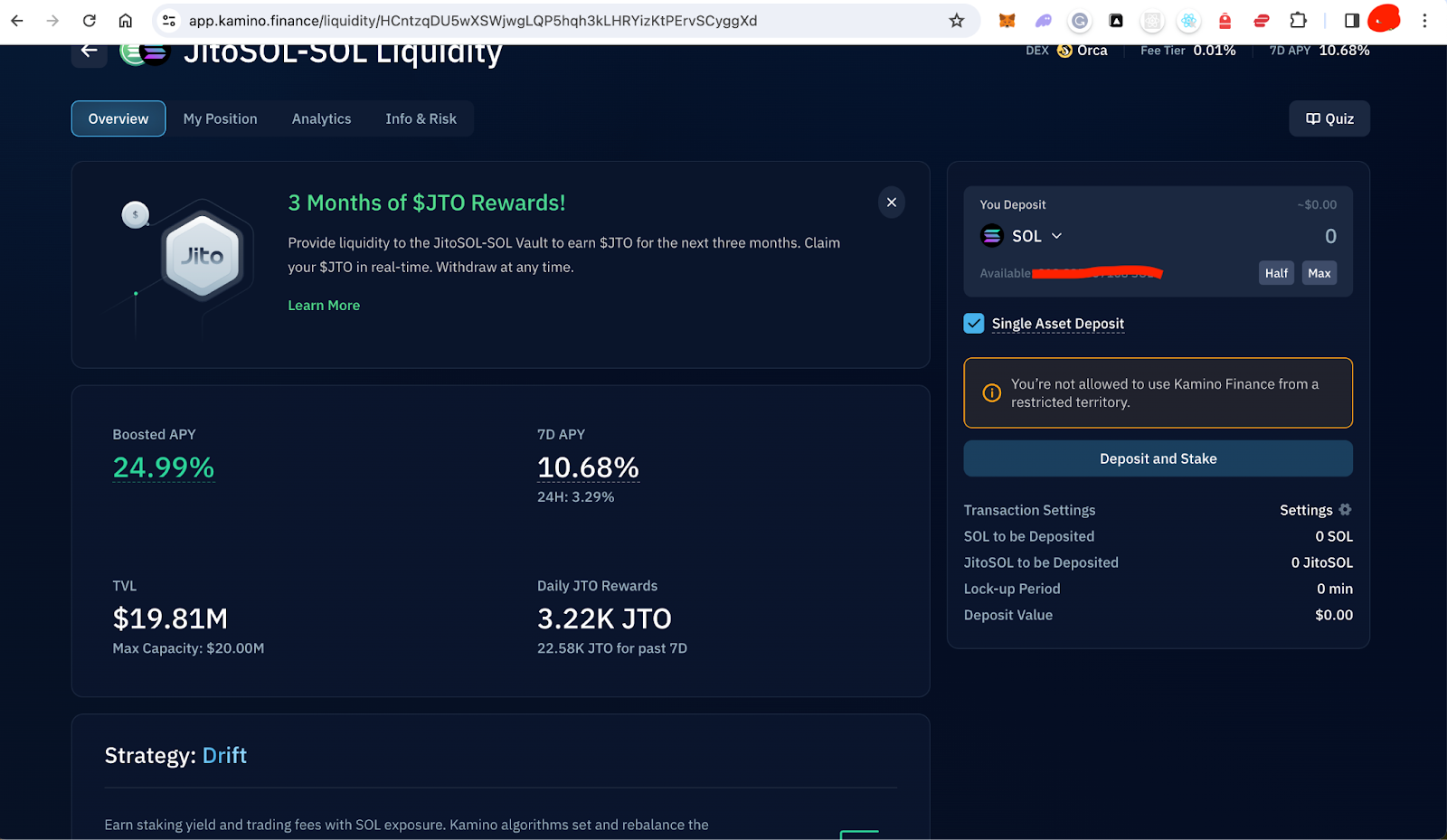Viewport: 1447px width, 840px height.
Task: Click Deposit and Stake button
Action: [1159, 458]
